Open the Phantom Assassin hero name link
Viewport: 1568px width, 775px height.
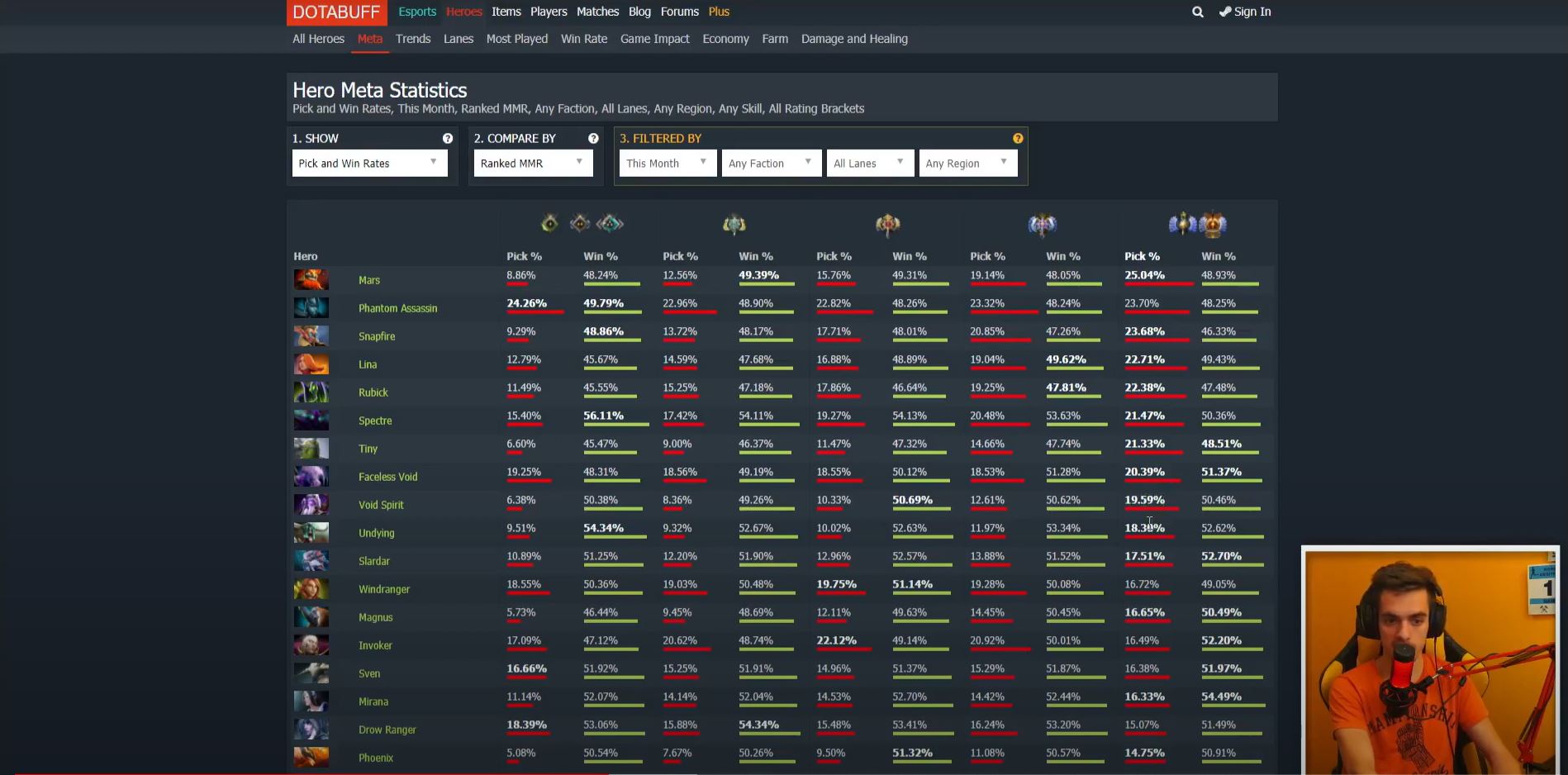[x=398, y=308]
